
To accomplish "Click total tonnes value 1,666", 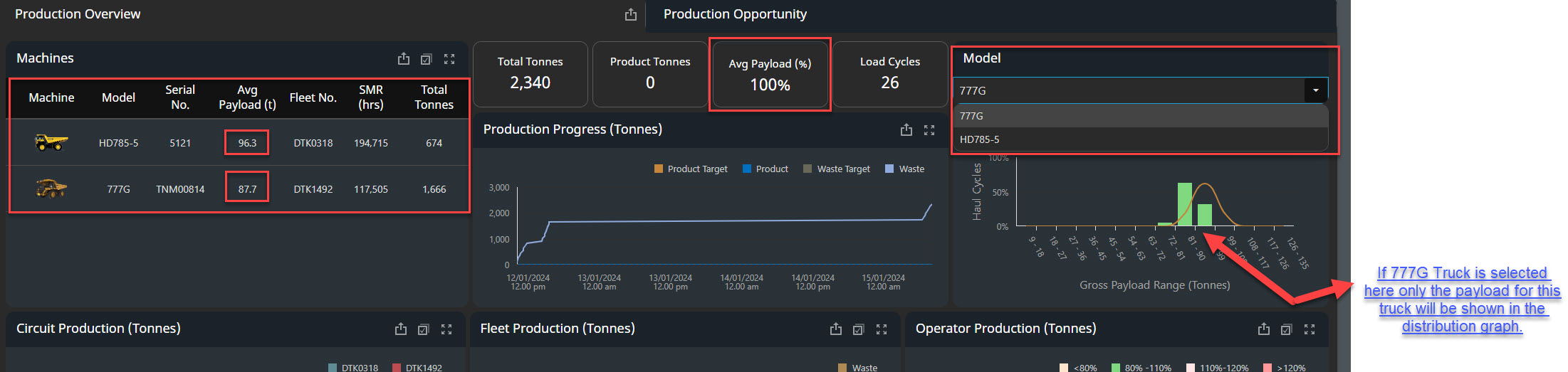I will [434, 189].
